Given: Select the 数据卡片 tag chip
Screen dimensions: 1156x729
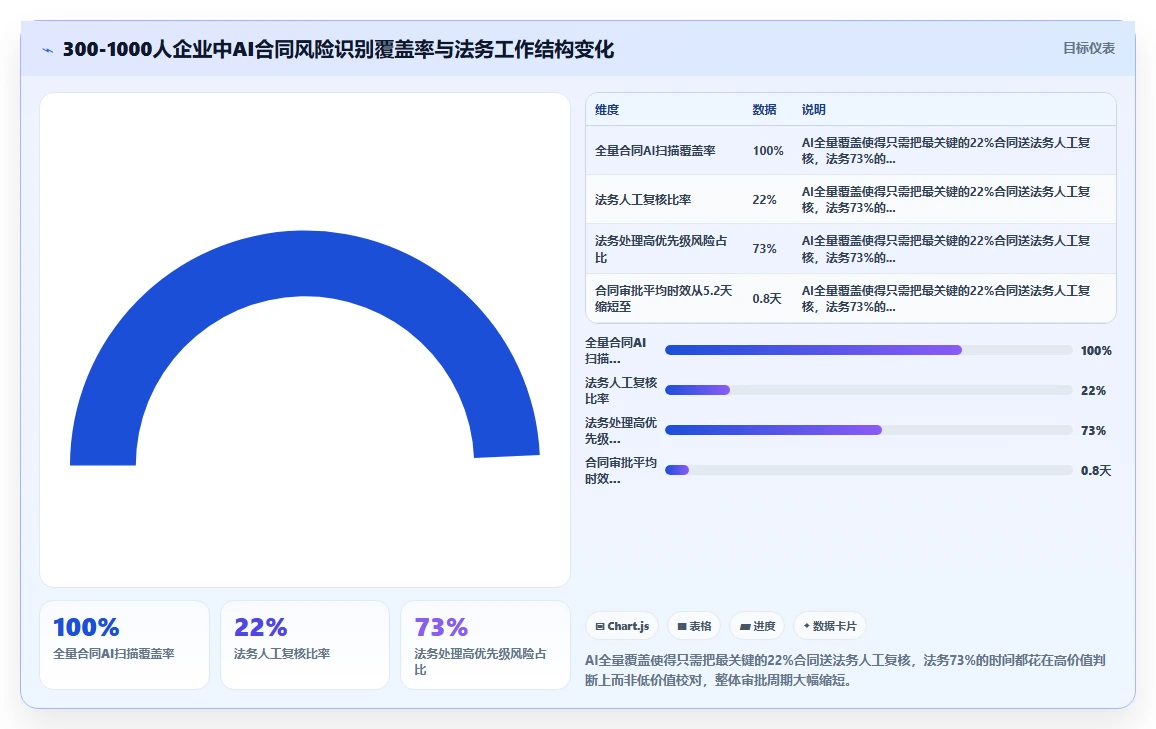Looking at the screenshot, I should (x=830, y=626).
